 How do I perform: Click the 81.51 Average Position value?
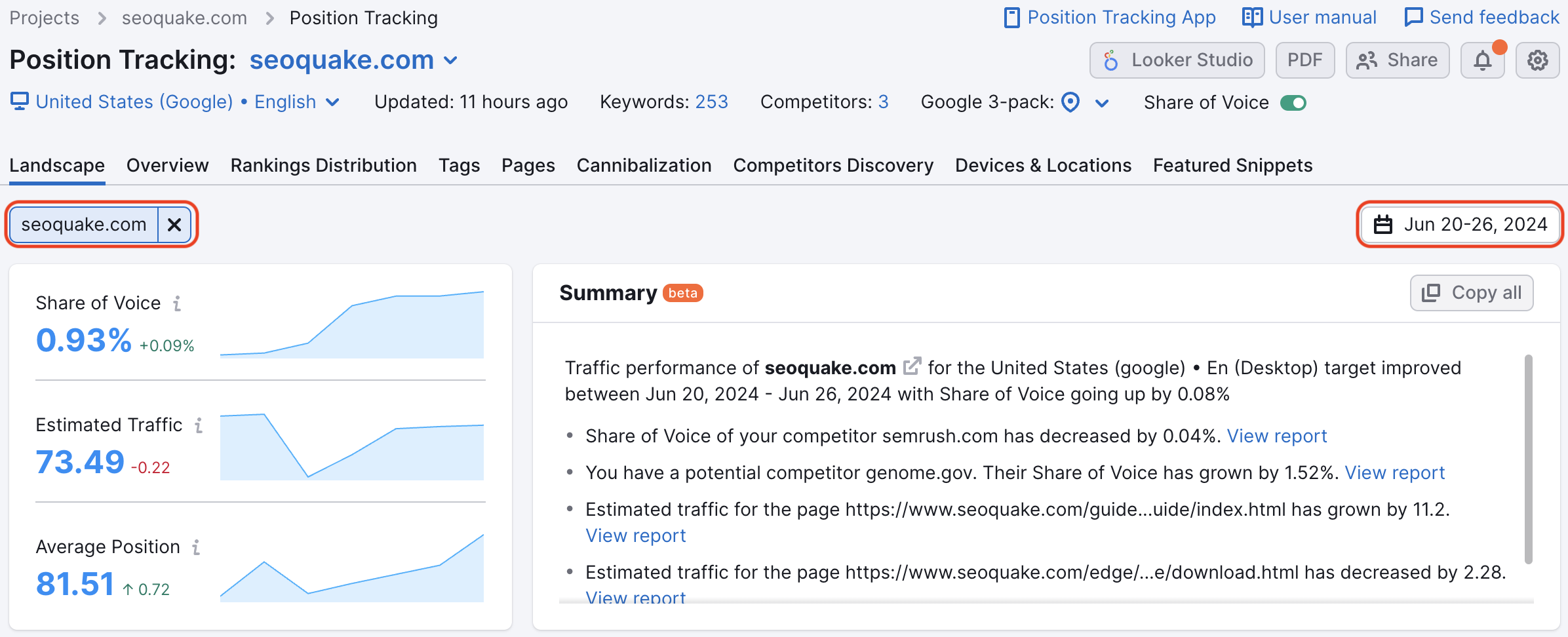[75, 584]
